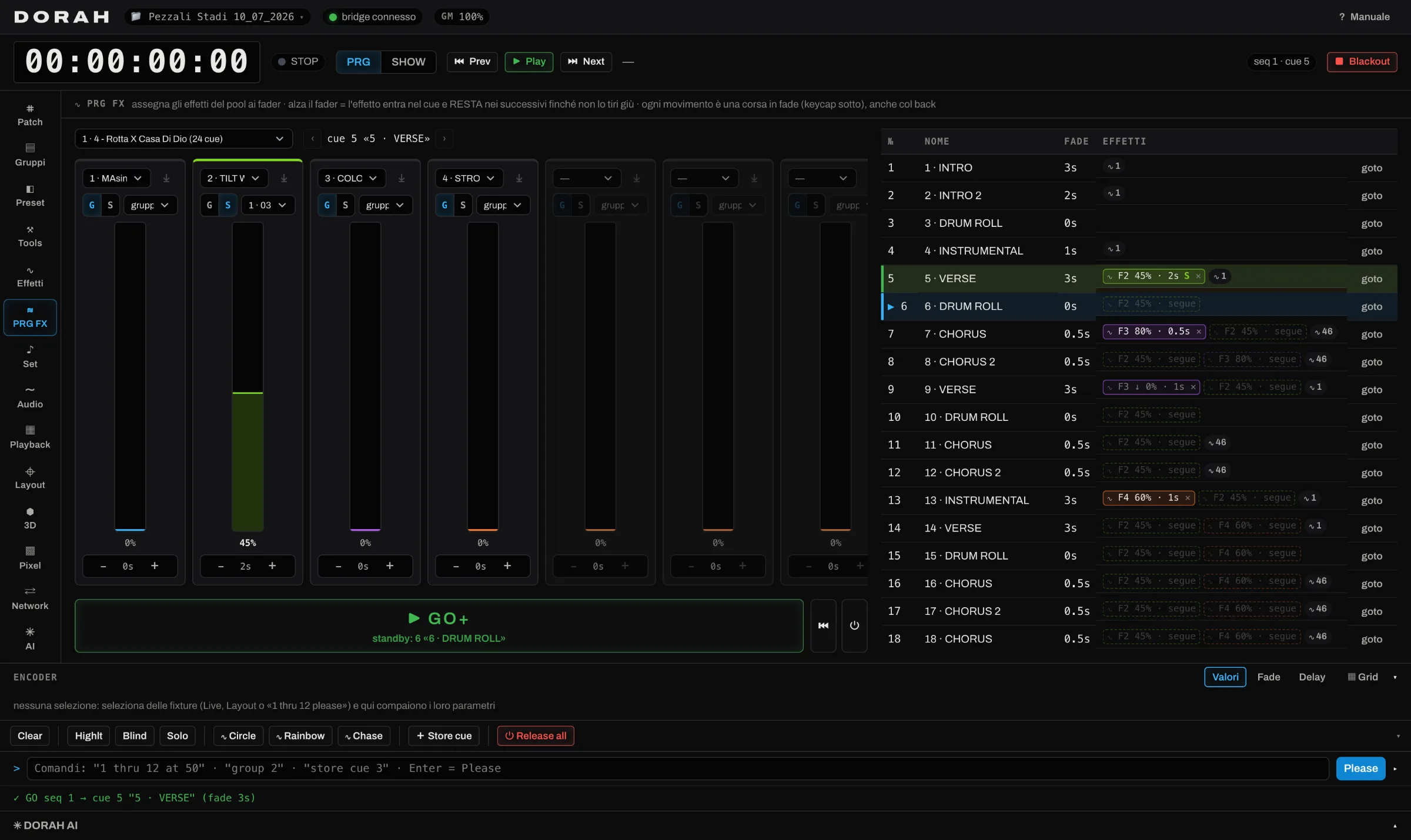Open the Manuale help link
Image resolution: width=1411 pixels, height=840 pixels.
tap(1364, 16)
